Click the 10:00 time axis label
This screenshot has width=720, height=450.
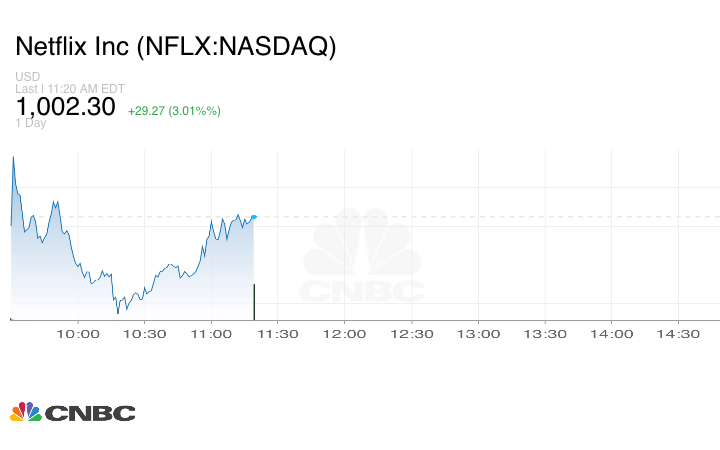[78, 334]
